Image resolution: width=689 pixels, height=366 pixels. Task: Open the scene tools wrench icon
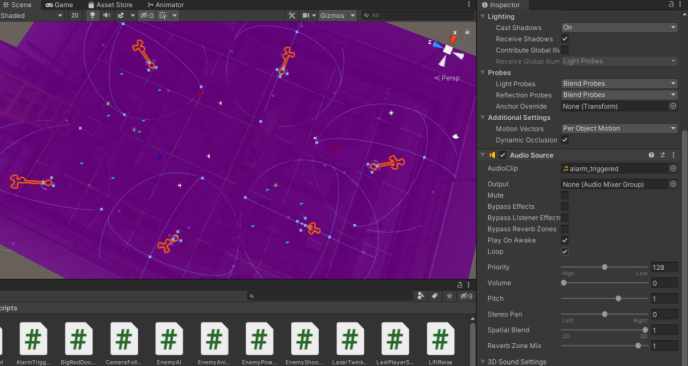pos(292,15)
